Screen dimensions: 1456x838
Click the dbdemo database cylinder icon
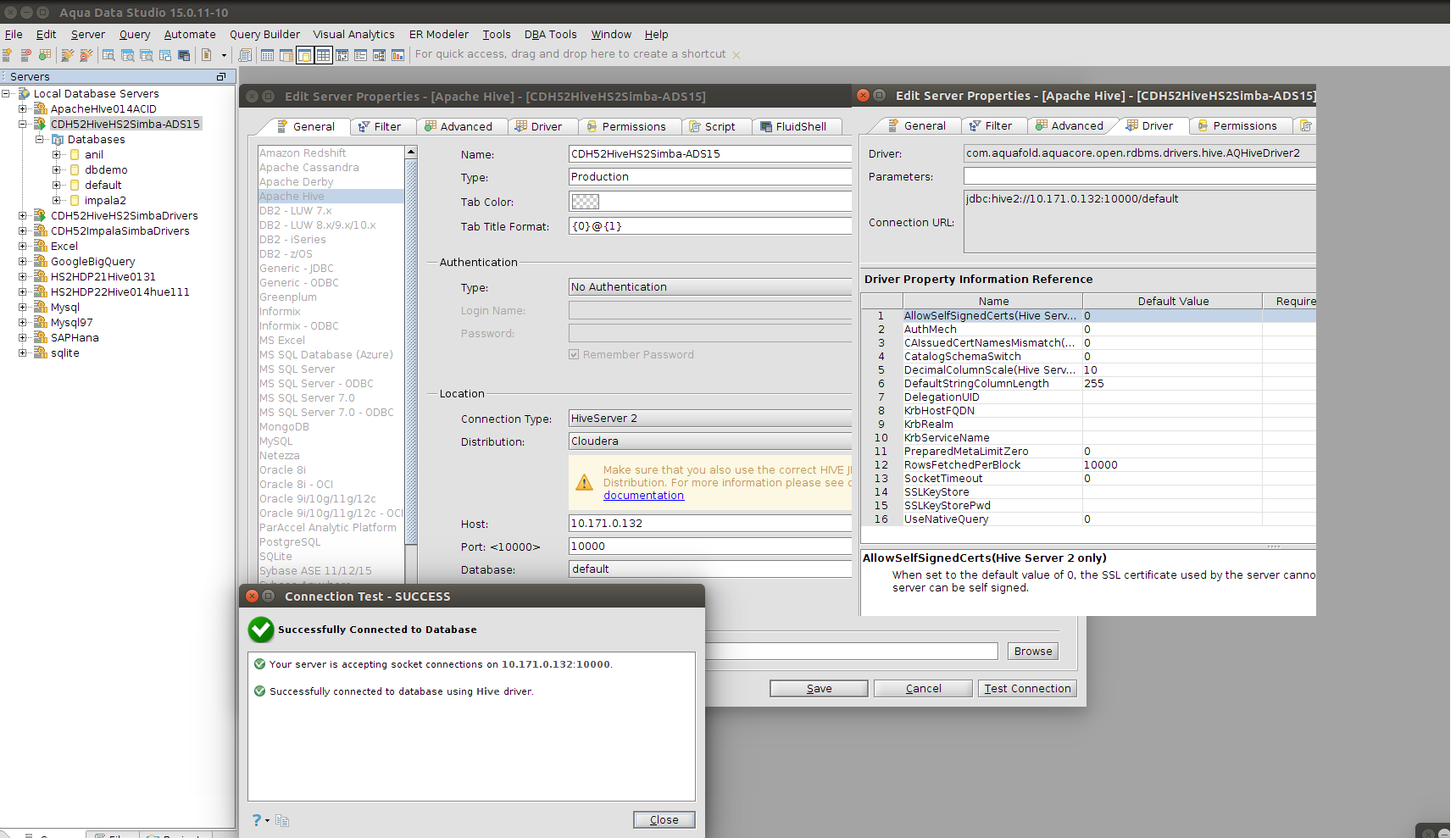(75, 169)
